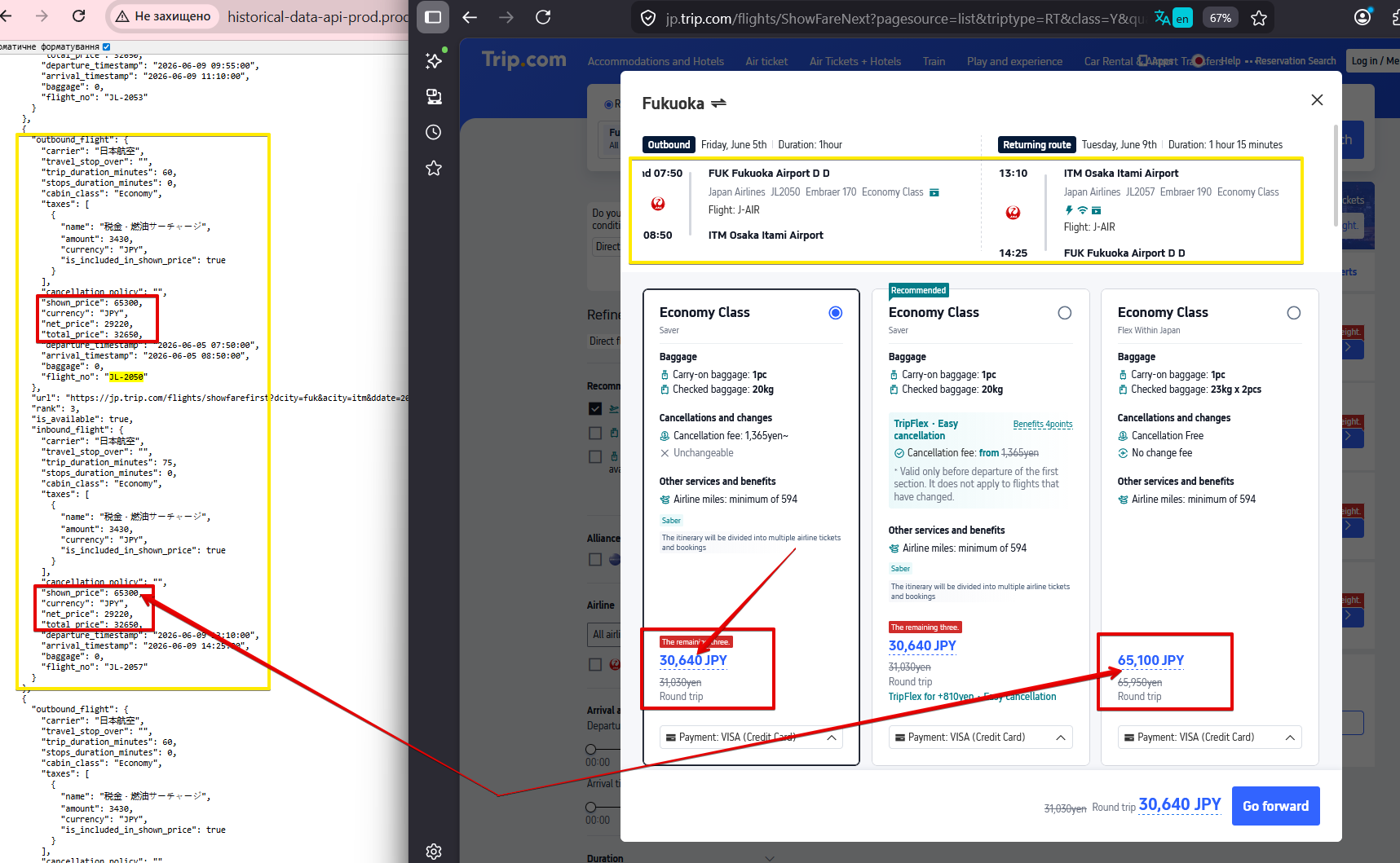The height and width of the screenshot is (863, 1400).
Task: Close the Fukuoka fare dialog
Action: click(1317, 99)
